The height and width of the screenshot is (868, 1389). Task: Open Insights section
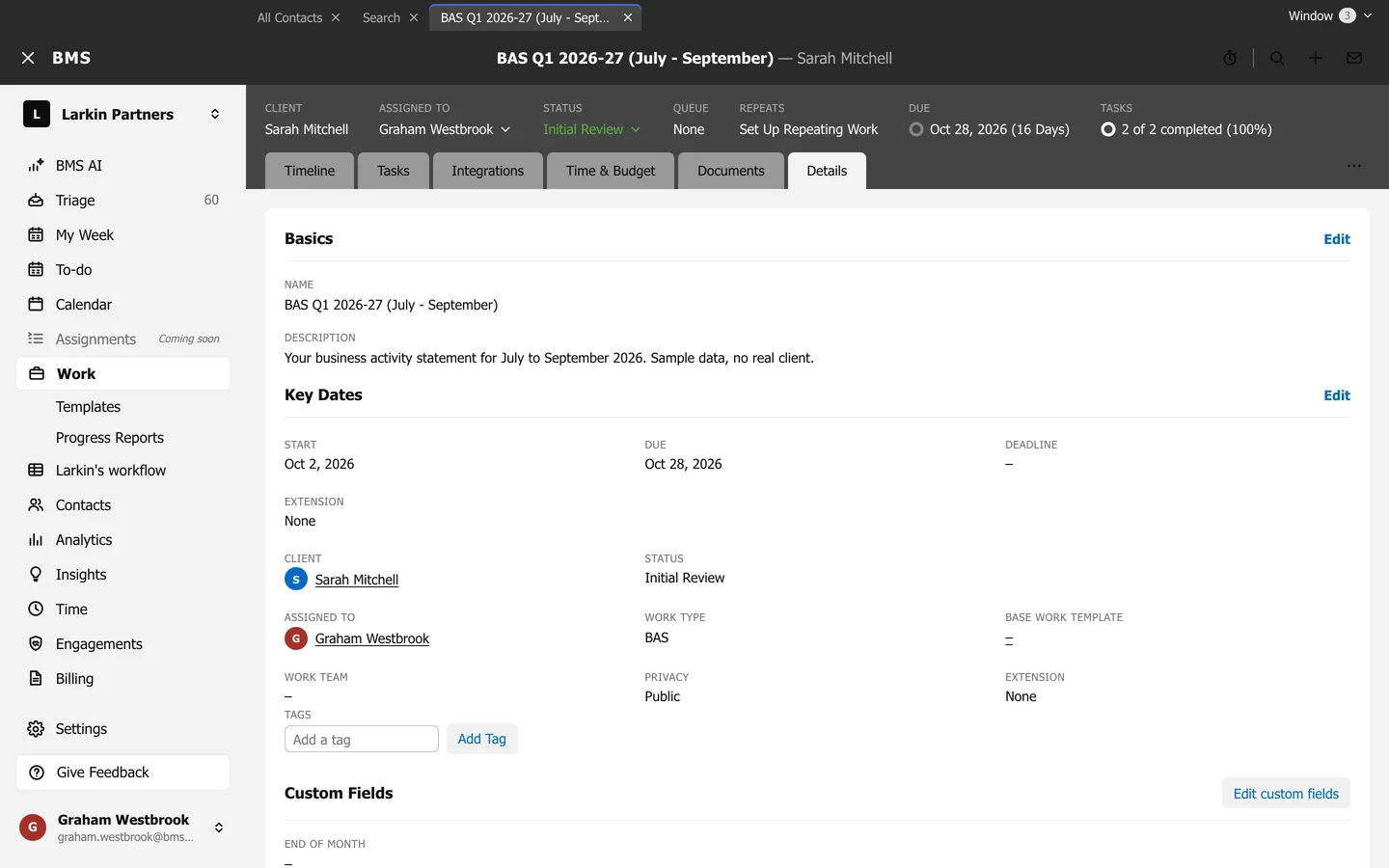[x=123, y=575]
